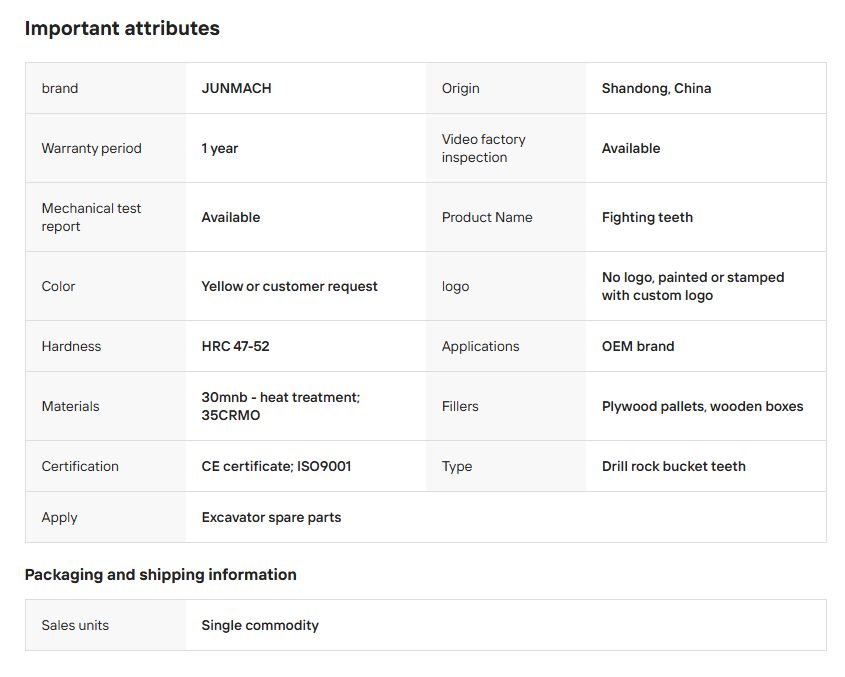Screen dimensions: 845x677
Task: Click the 30mnb heat treatment materials value
Action: (281, 406)
